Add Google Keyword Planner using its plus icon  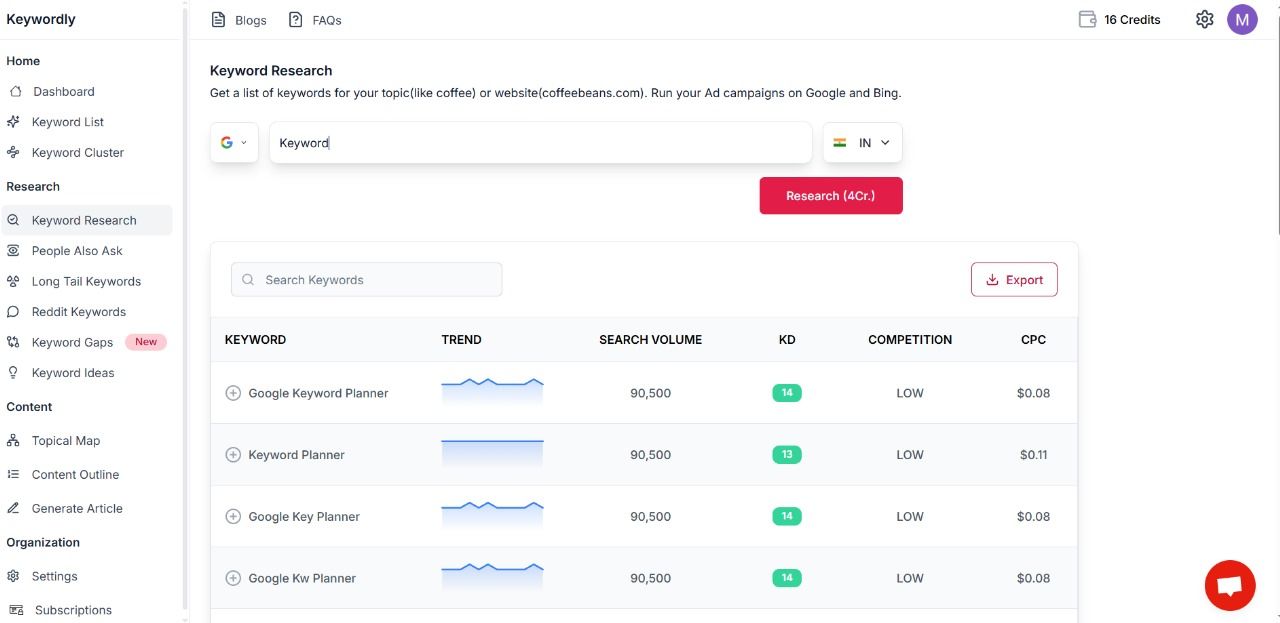coord(233,393)
